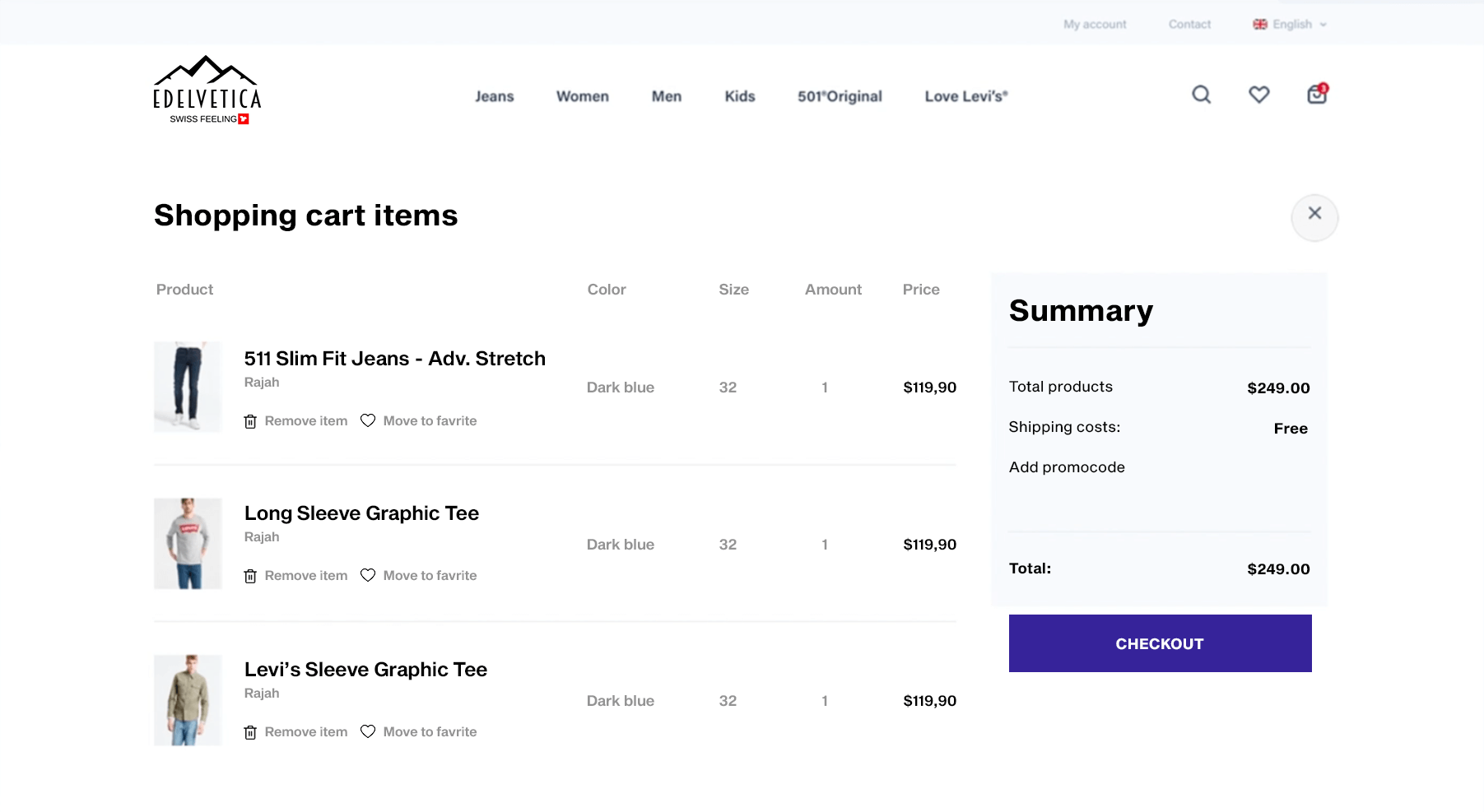Open the Contact link
1484x812 pixels.
pos(1189,24)
